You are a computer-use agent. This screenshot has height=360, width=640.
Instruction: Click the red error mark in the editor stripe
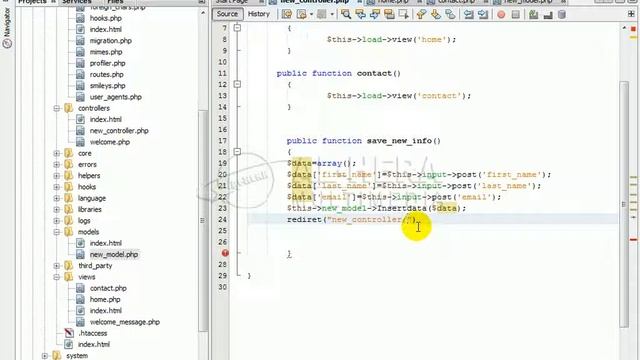point(633,239)
